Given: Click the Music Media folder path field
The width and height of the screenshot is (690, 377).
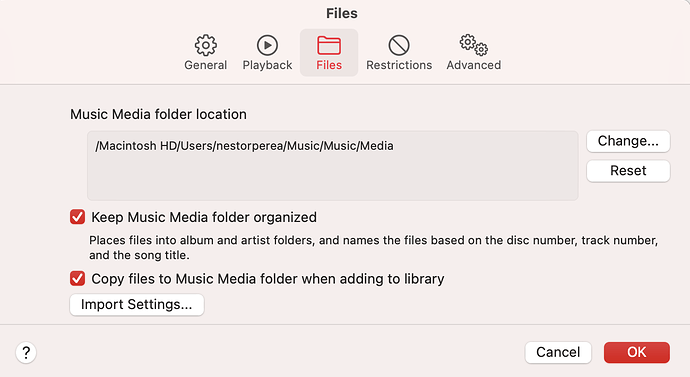Looking at the screenshot, I should pos(333,166).
